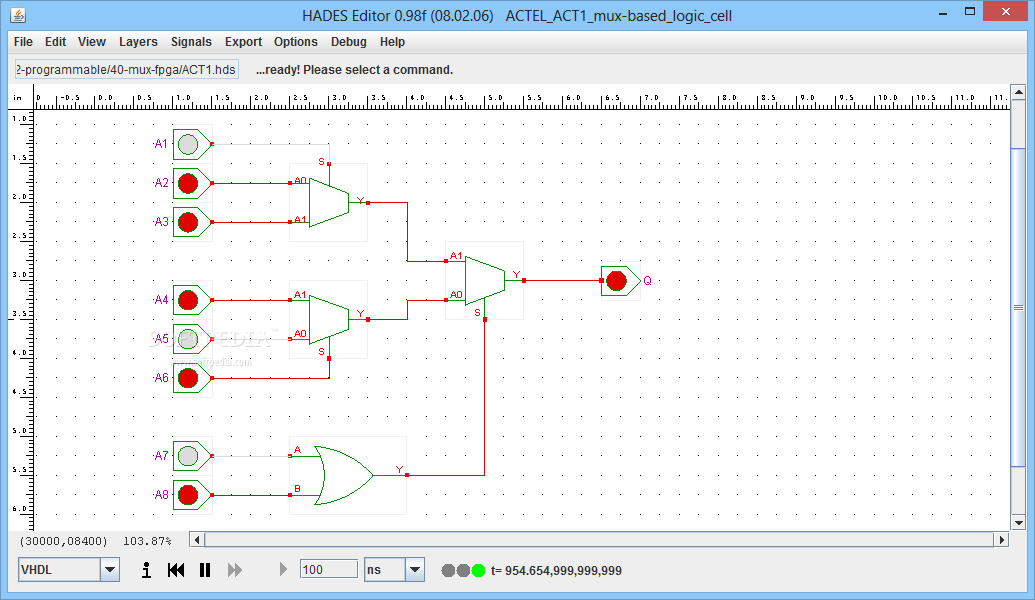
Task: Open the Export menu item
Action: pyautogui.click(x=243, y=42)
